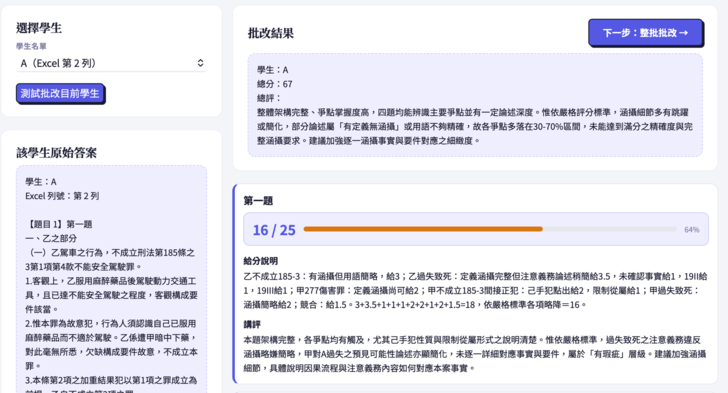The width and height of the screenshot is (728, 393).
Task: Click the 學生：A line in results box
Action: pyautogui.click(x=273, y=70)
